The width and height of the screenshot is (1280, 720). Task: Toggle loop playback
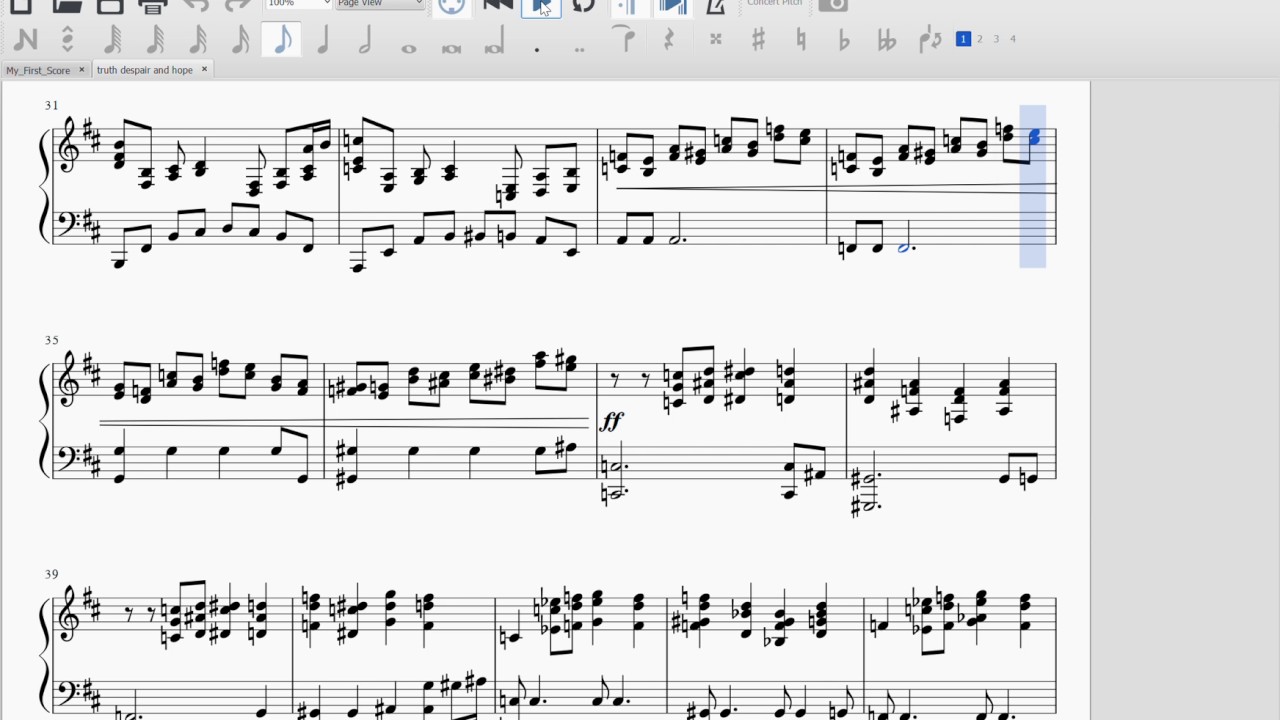click(584, 5)
